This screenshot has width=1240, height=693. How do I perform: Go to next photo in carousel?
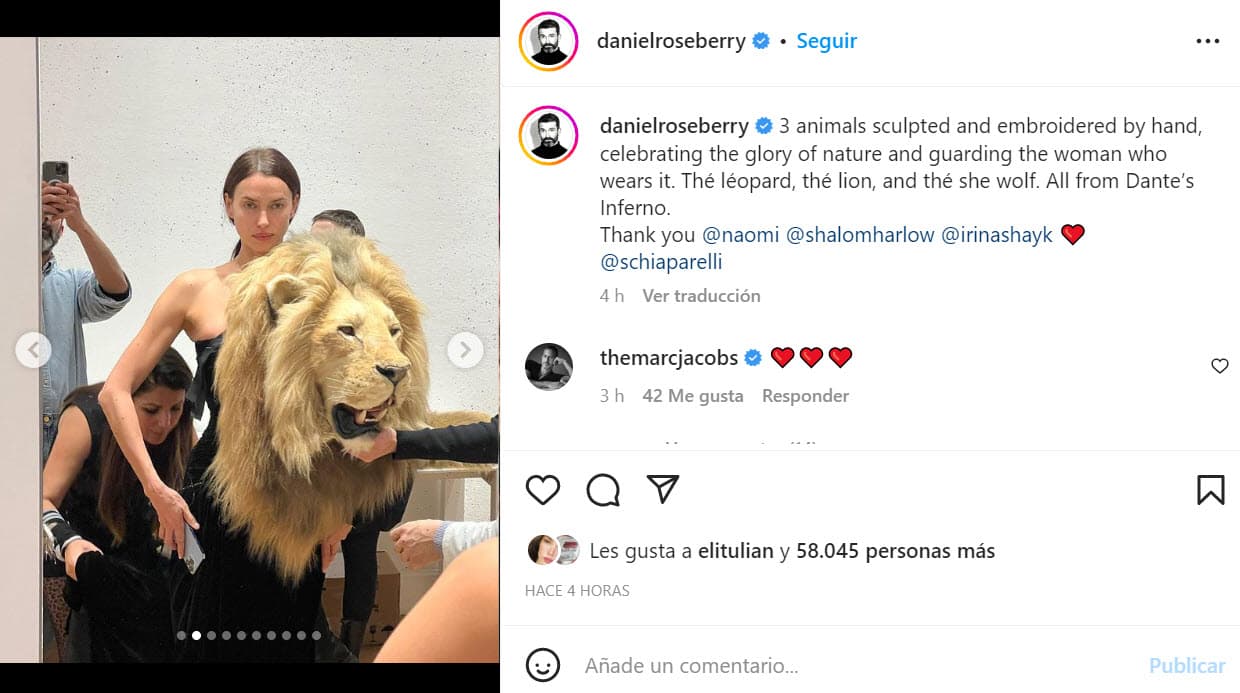pos(464,350)
